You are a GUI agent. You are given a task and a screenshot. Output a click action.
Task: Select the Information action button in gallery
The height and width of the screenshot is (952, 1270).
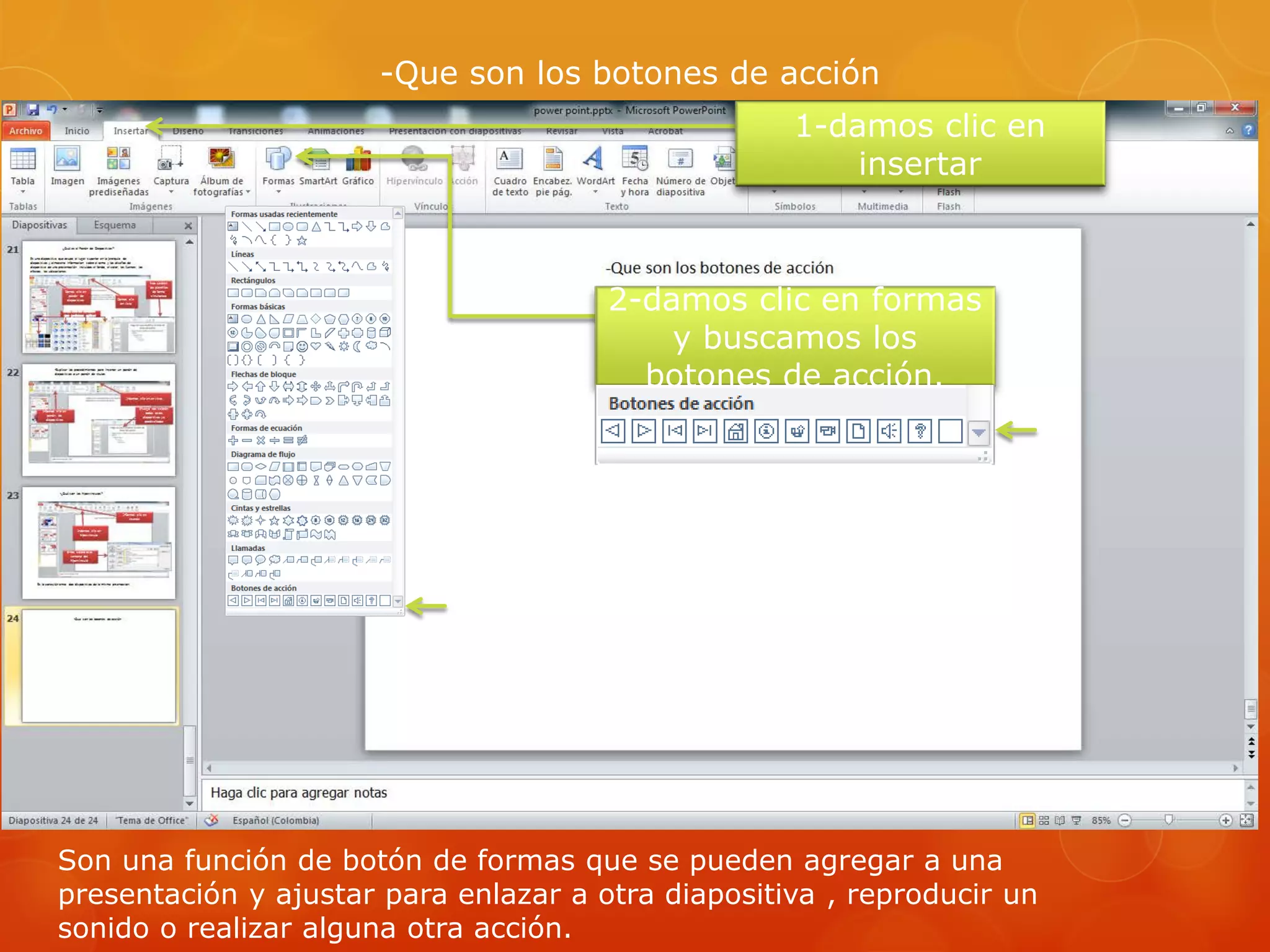pos(302,601)
